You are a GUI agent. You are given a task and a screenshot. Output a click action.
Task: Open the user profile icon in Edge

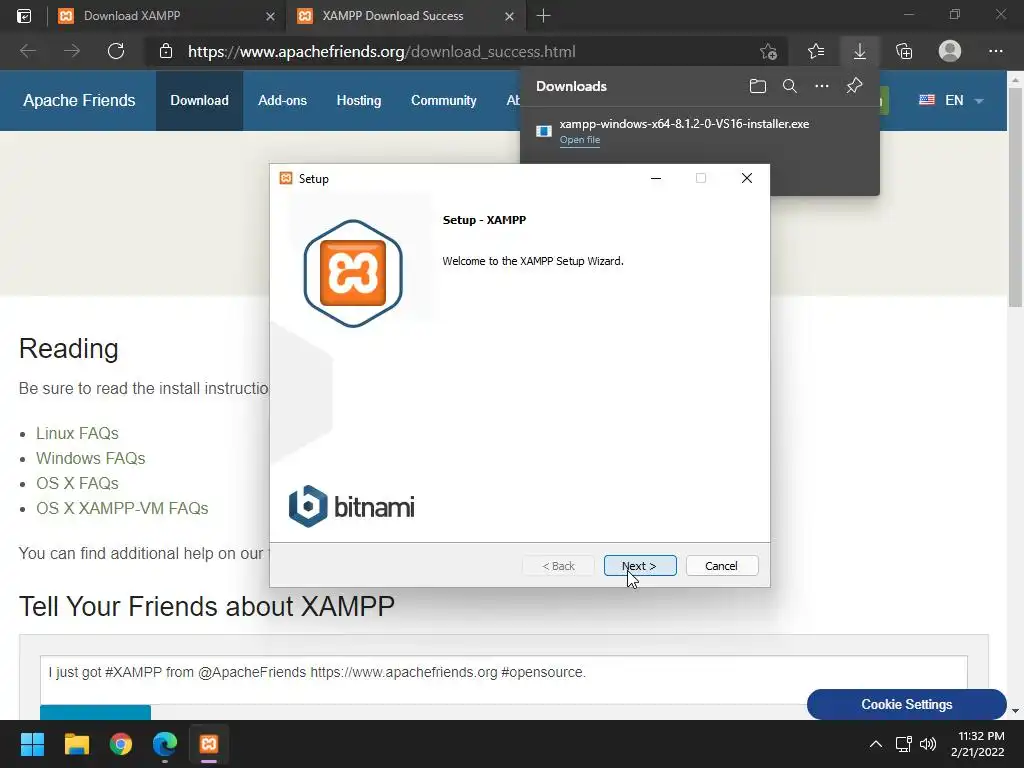[950, 51]
